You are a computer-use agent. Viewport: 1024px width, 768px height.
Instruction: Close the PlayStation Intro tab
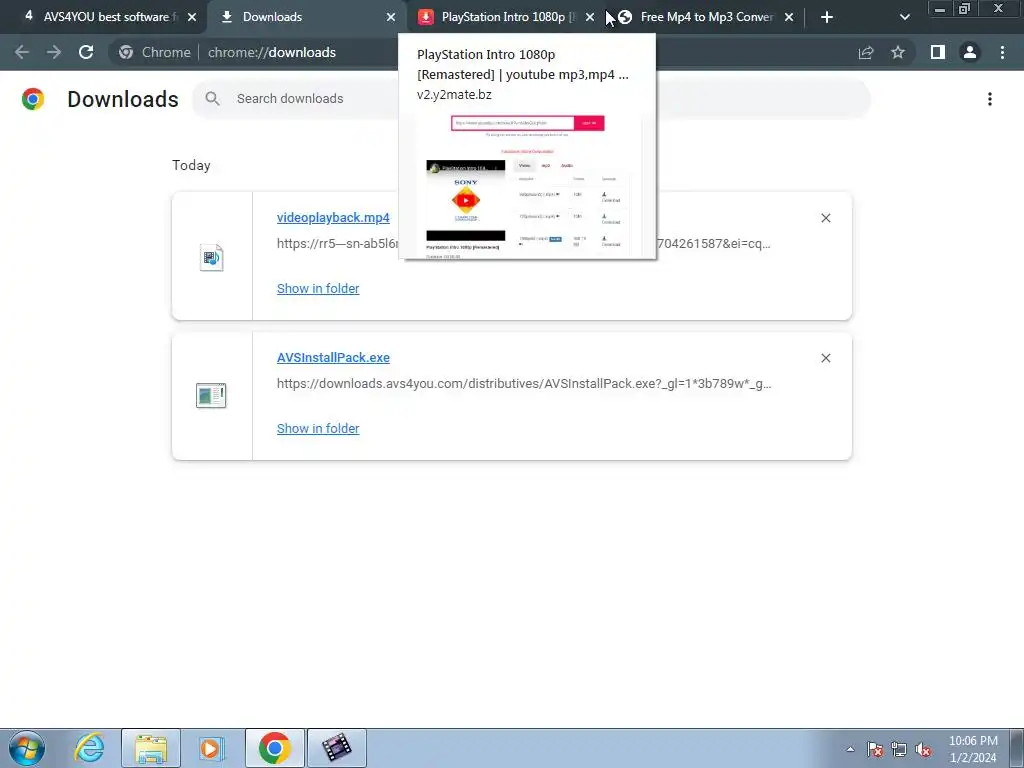pos(590,18)
